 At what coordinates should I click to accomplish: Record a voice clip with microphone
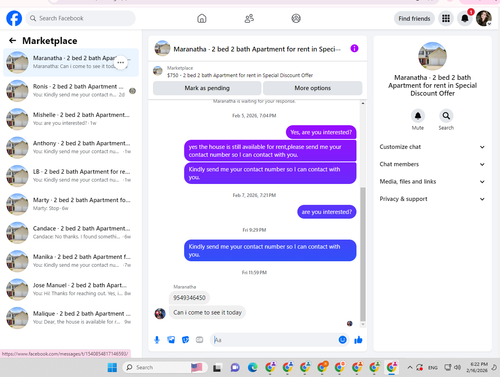157,340
